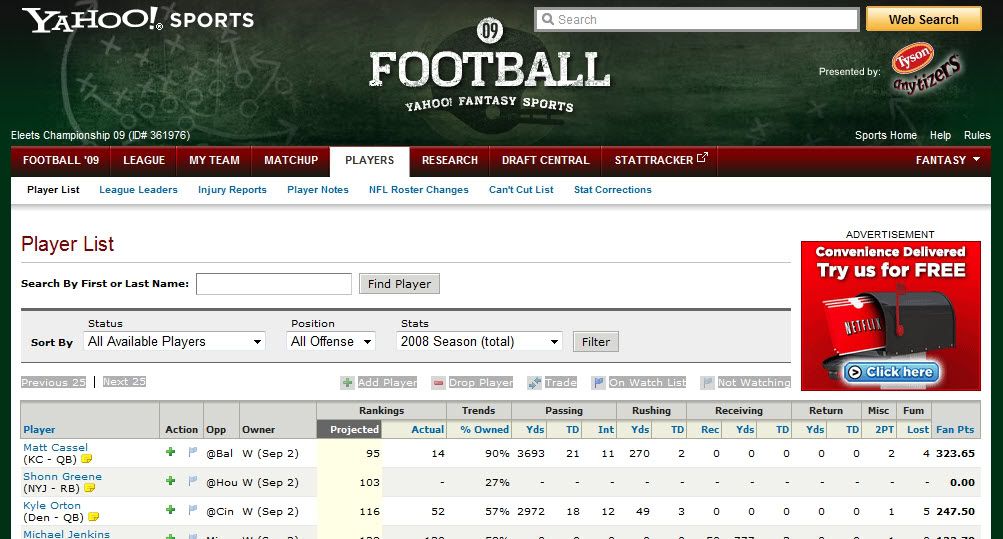Click the Drop Player legend minus icon

438,382
